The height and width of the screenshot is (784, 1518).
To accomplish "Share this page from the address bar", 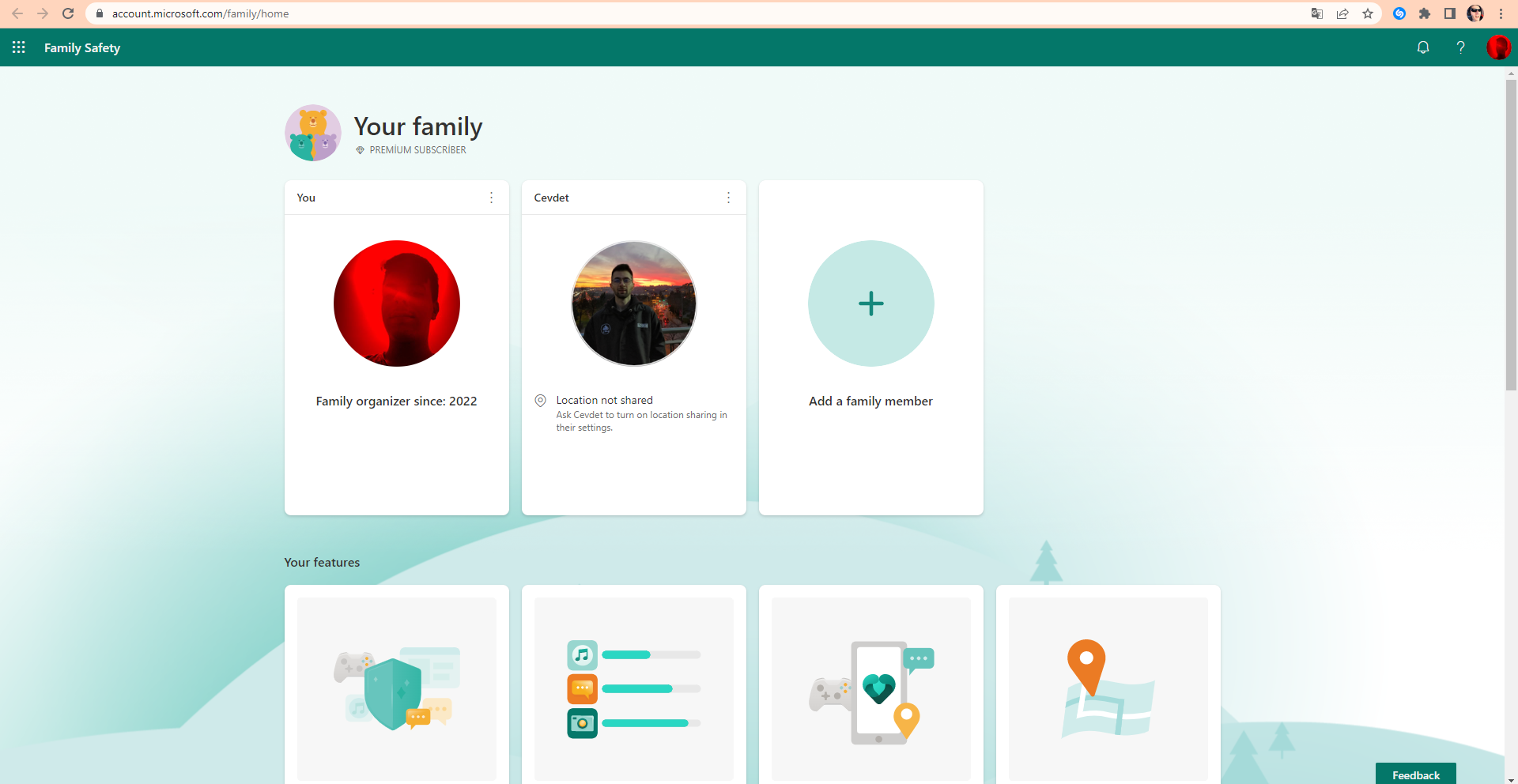I will click(1342, 13).
